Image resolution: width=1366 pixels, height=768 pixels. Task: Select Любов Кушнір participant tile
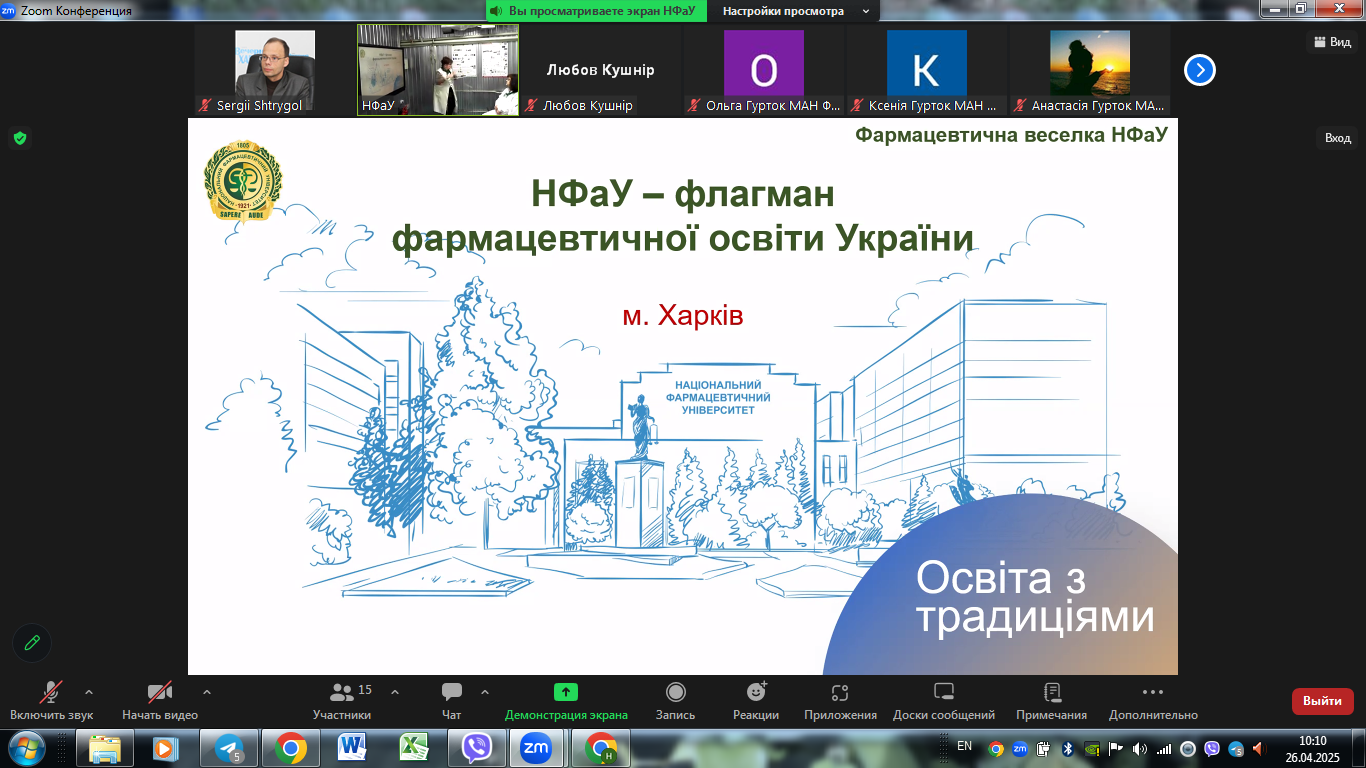click(x=600, y=70)
